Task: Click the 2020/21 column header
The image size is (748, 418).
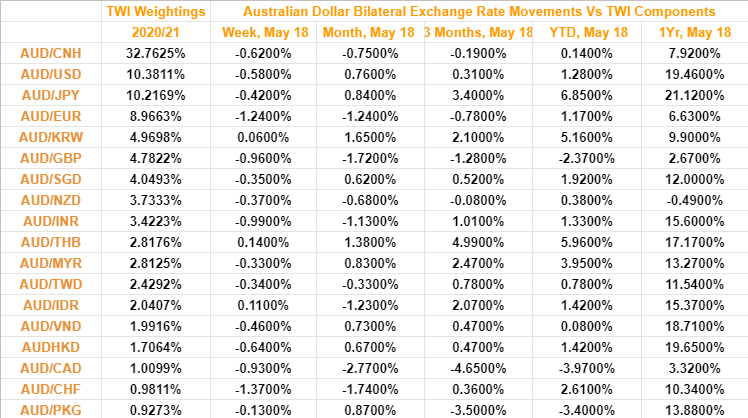Action: pyautogui.click(x=155, y=33)
